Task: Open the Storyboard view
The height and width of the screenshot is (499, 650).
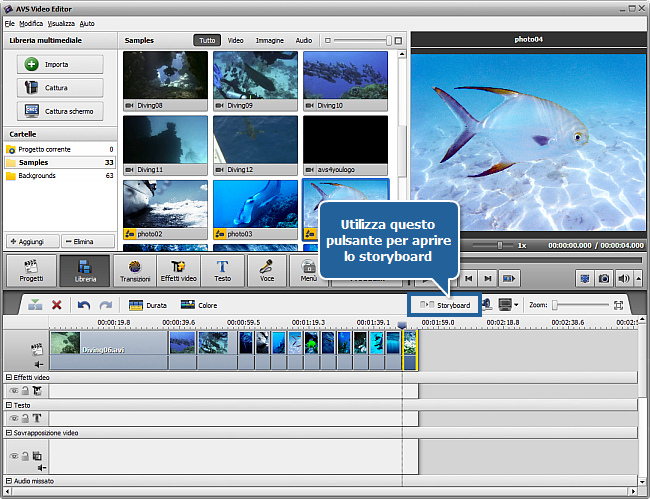Action: click(x=445, y=305)
